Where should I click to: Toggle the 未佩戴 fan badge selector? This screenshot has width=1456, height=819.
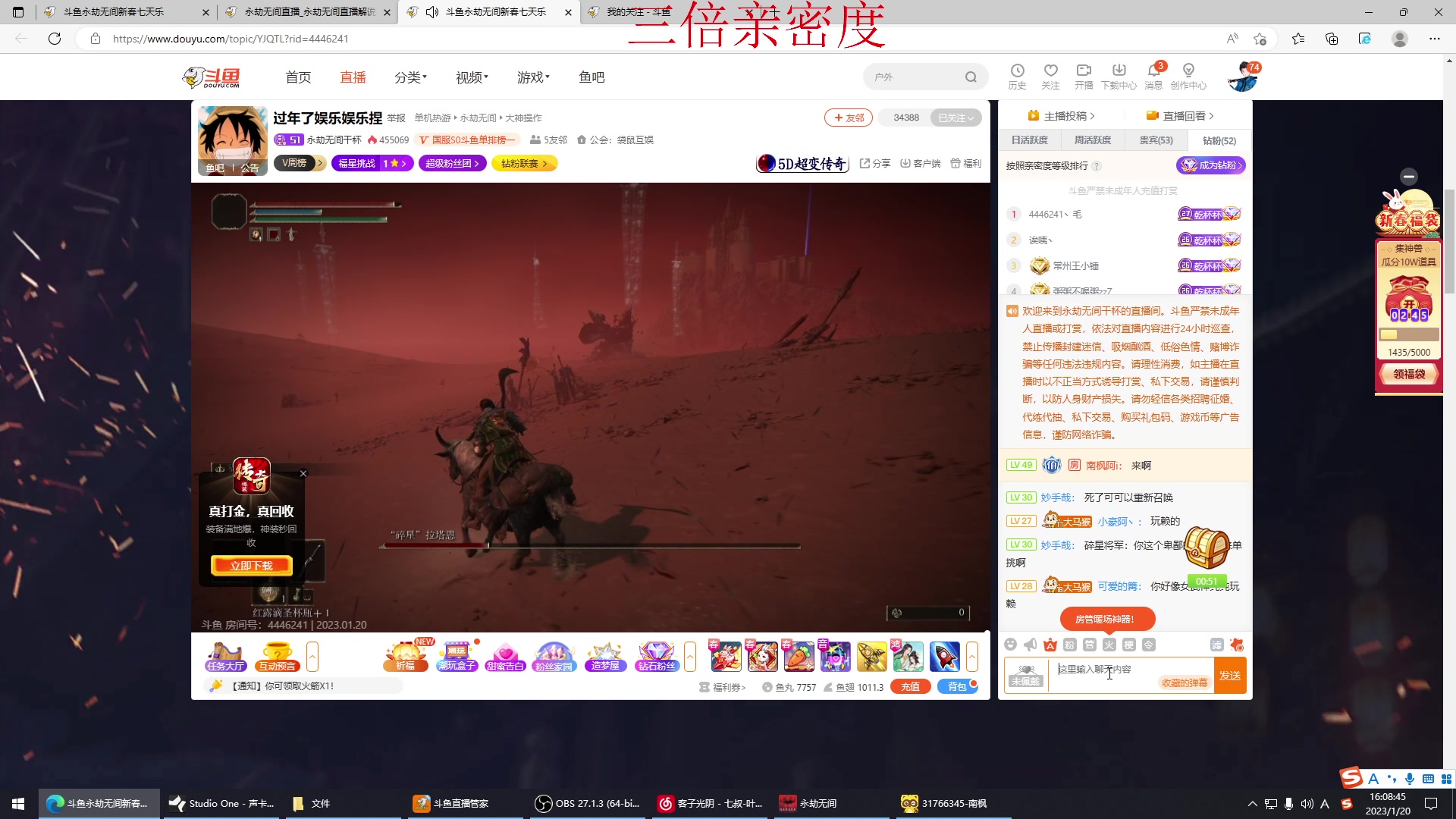(1025, 675)
